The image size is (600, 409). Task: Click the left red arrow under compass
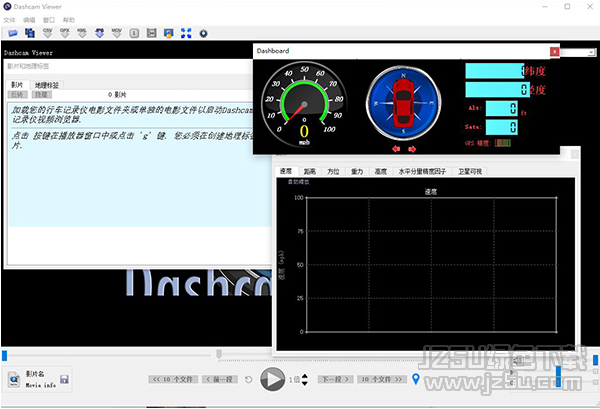396,148
